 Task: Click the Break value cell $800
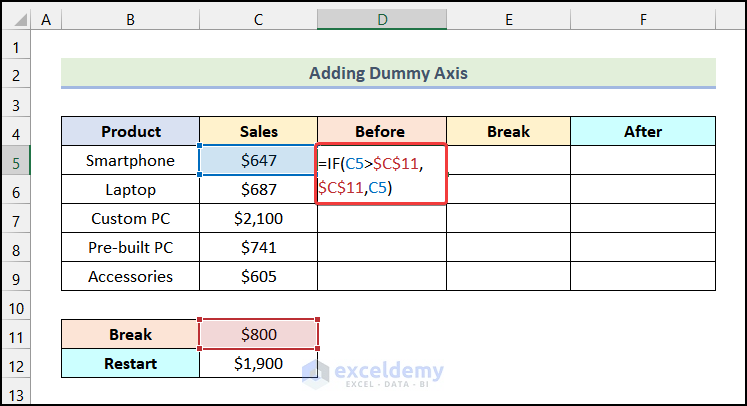pyautogui.click(x=259, y=334)
